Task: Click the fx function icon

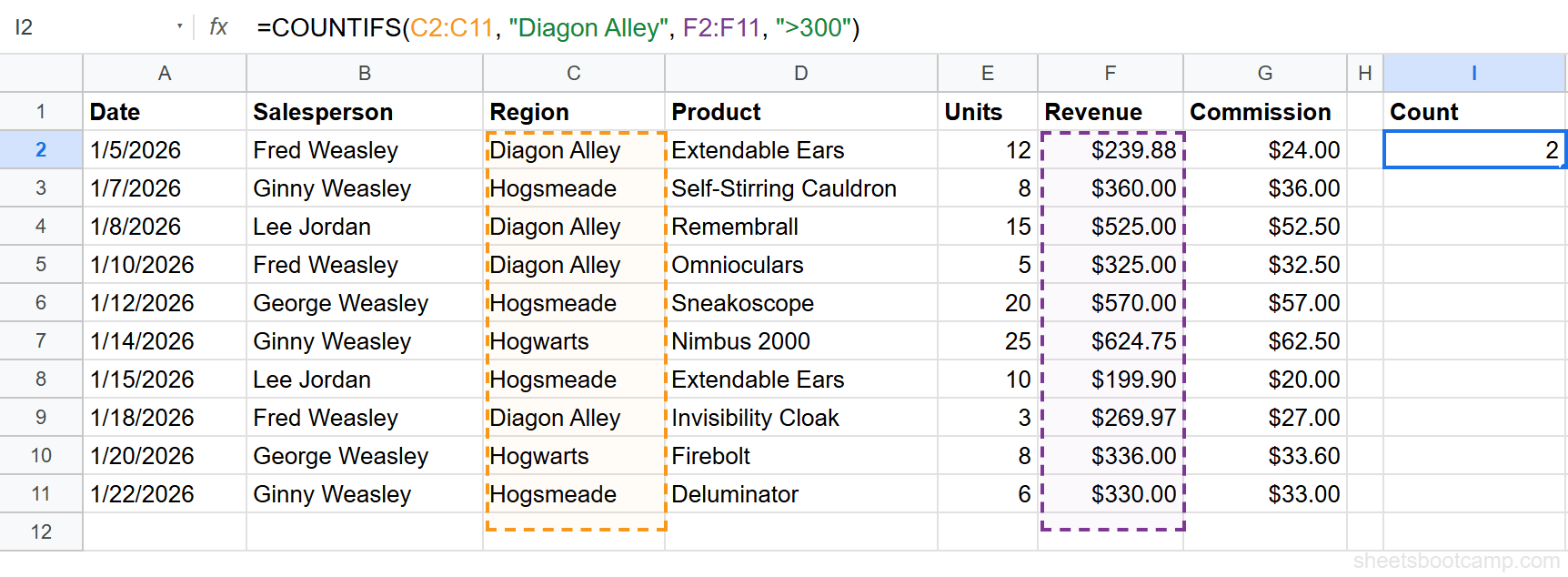Action: pyautogui.click(x=217, y=27)
